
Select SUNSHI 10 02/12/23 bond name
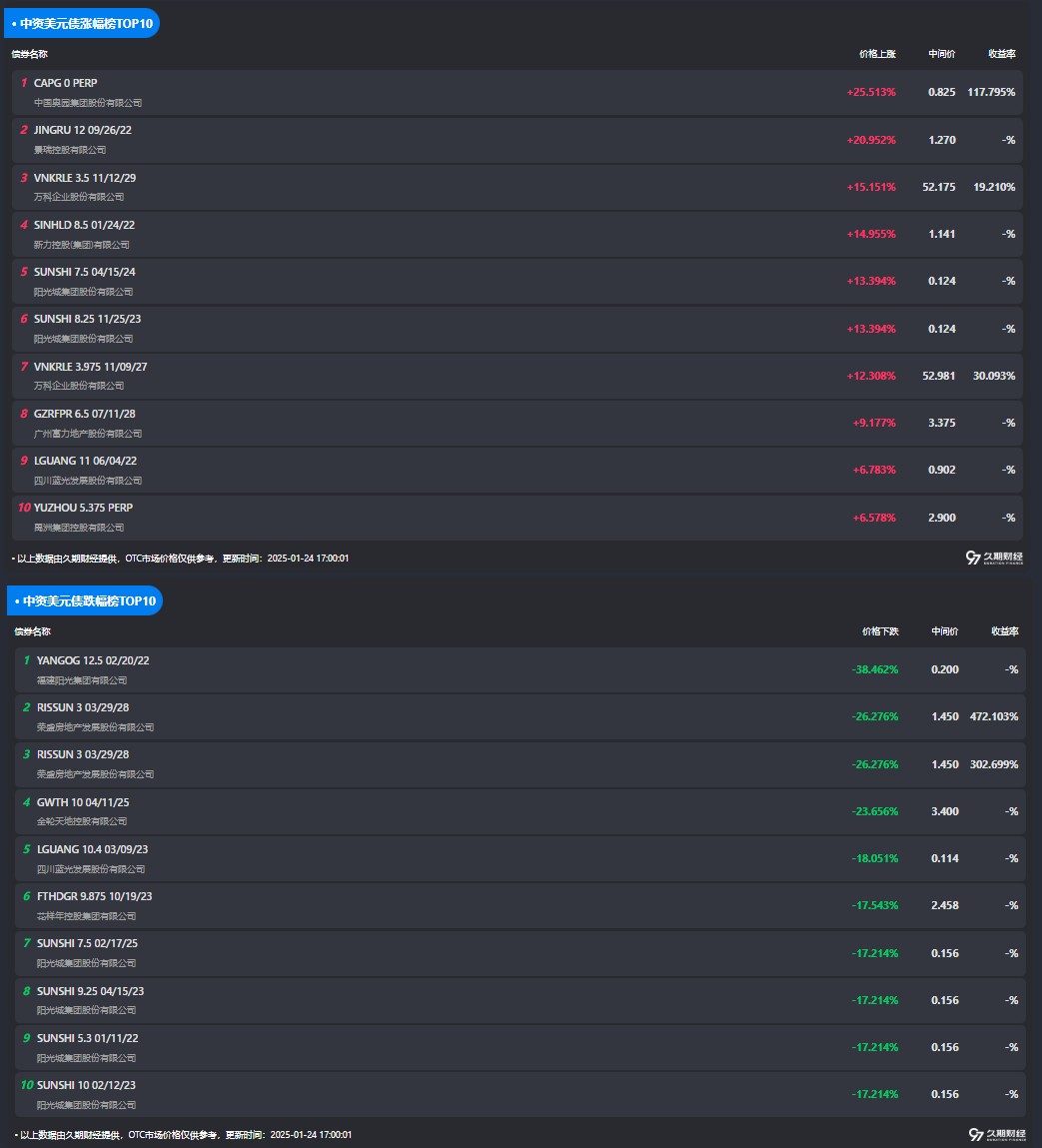point(86,1085)
